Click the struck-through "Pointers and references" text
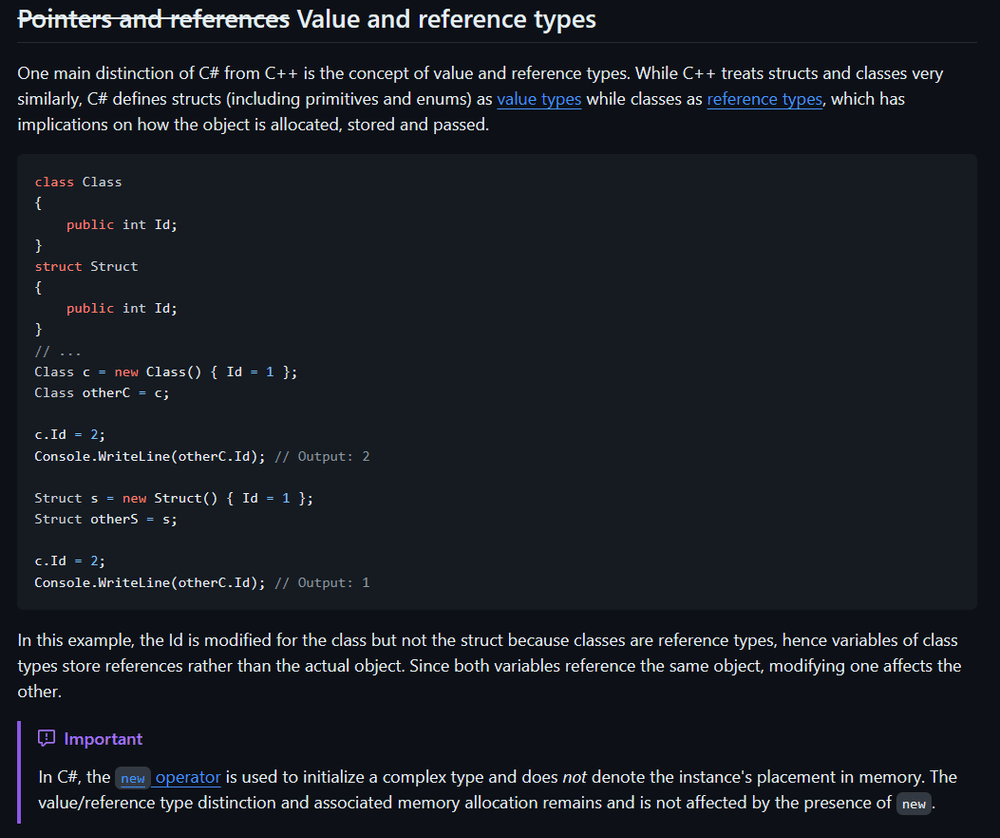 [153, 19]
